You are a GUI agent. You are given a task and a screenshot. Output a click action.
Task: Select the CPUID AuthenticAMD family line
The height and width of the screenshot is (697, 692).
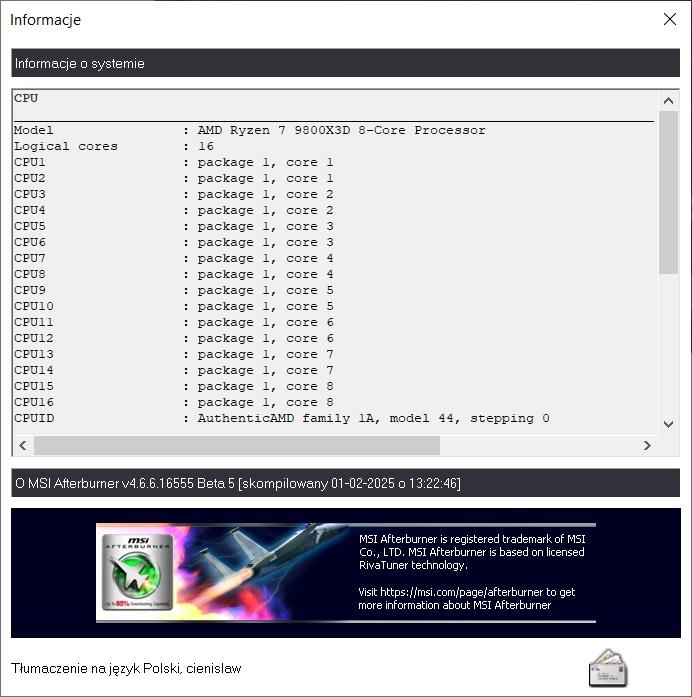coord(282,418)
